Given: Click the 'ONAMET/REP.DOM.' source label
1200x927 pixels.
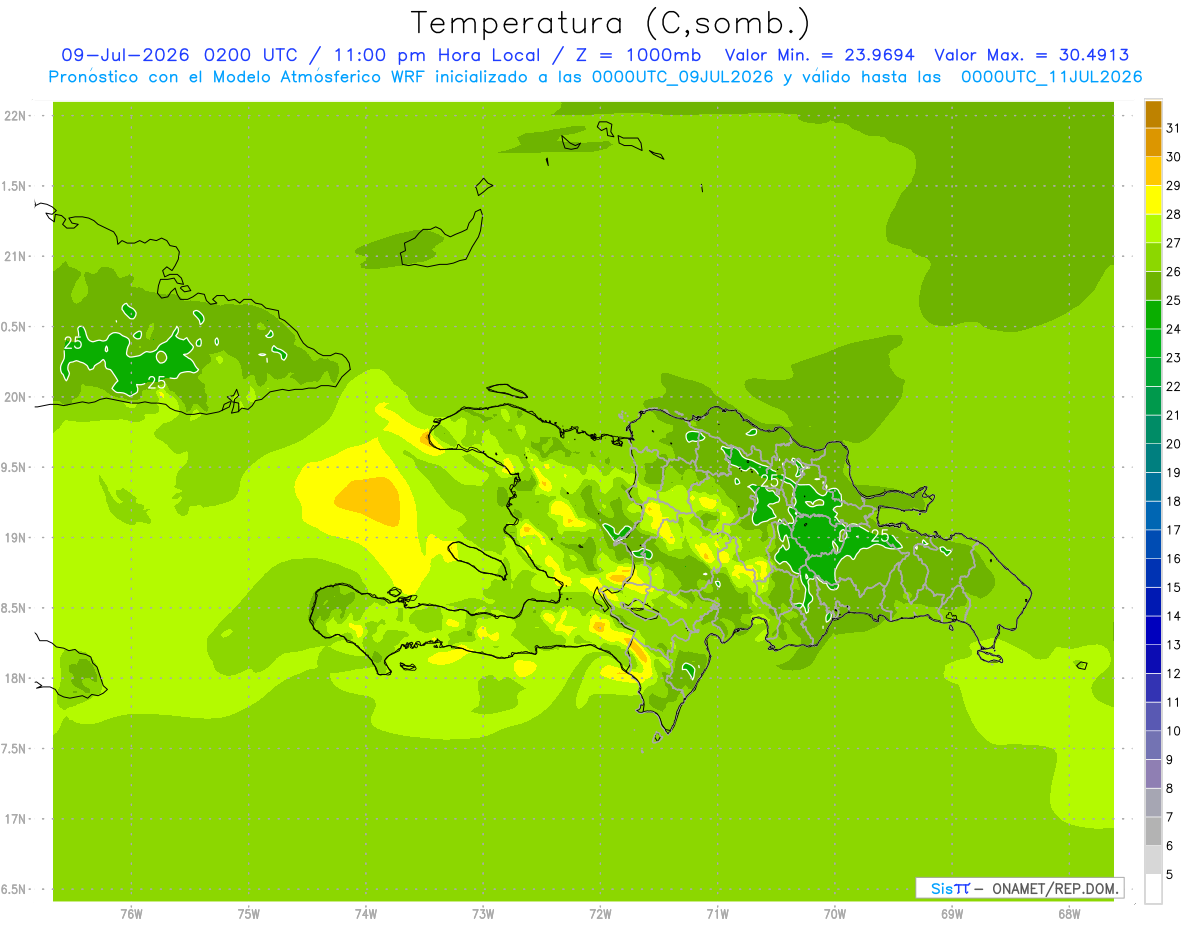Looking at the screenshot, I should pos(1056,888).
